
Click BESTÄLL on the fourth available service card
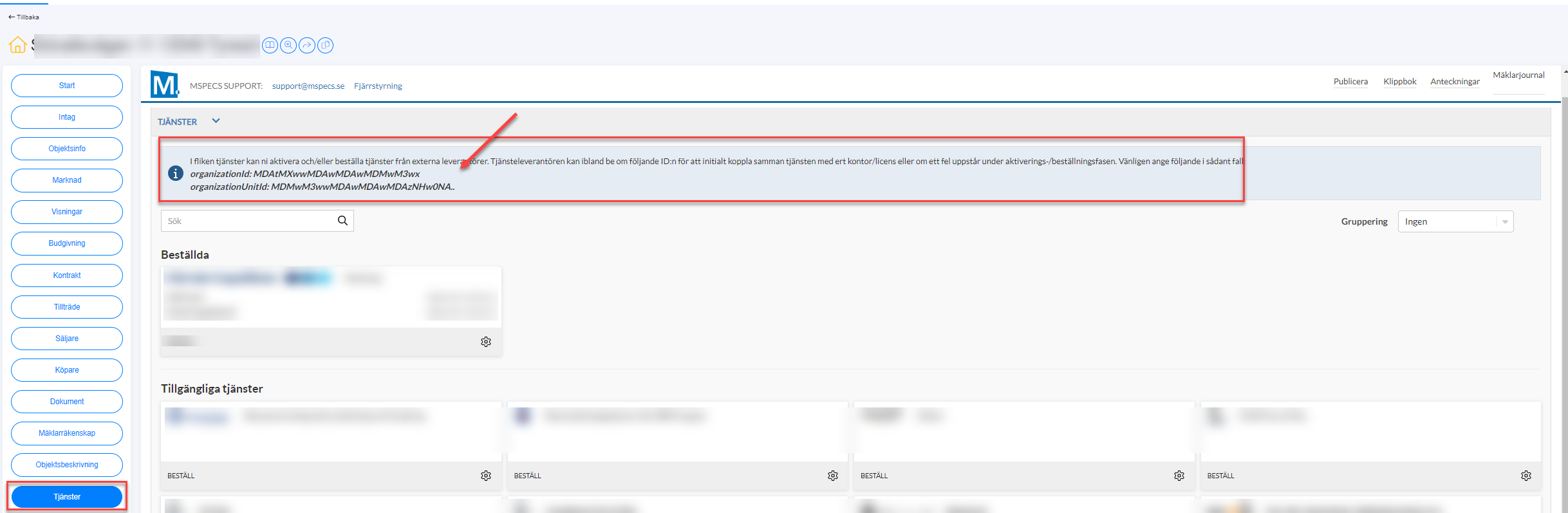tap(1220, 476)
